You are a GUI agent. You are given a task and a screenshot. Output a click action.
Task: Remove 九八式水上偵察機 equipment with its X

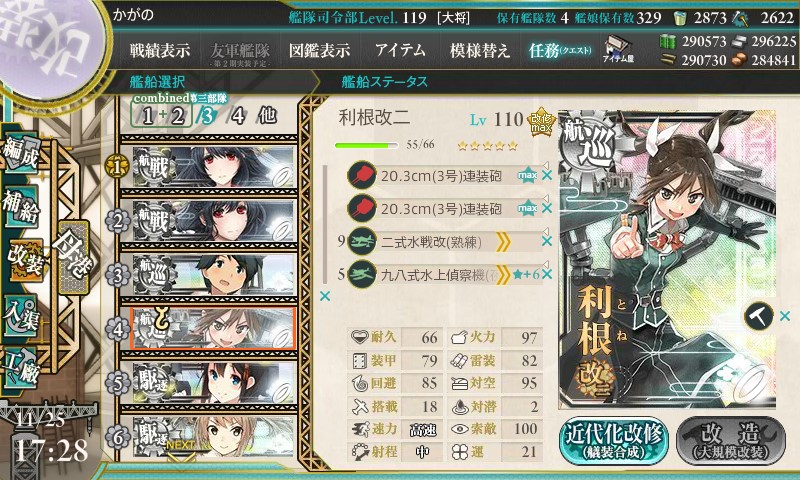[x=547, y=274]
